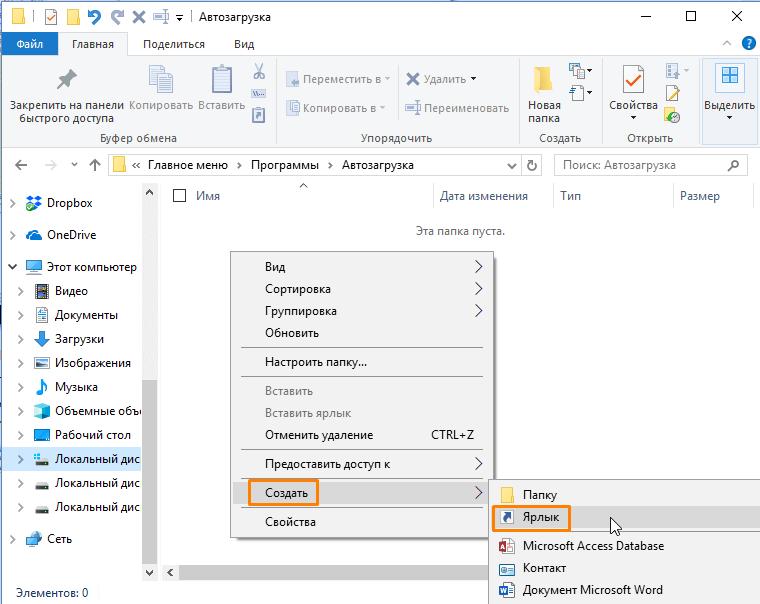Screen dimensions: 760x604
Task: Open Help question mark icon
Action: (x=748, y=43)
